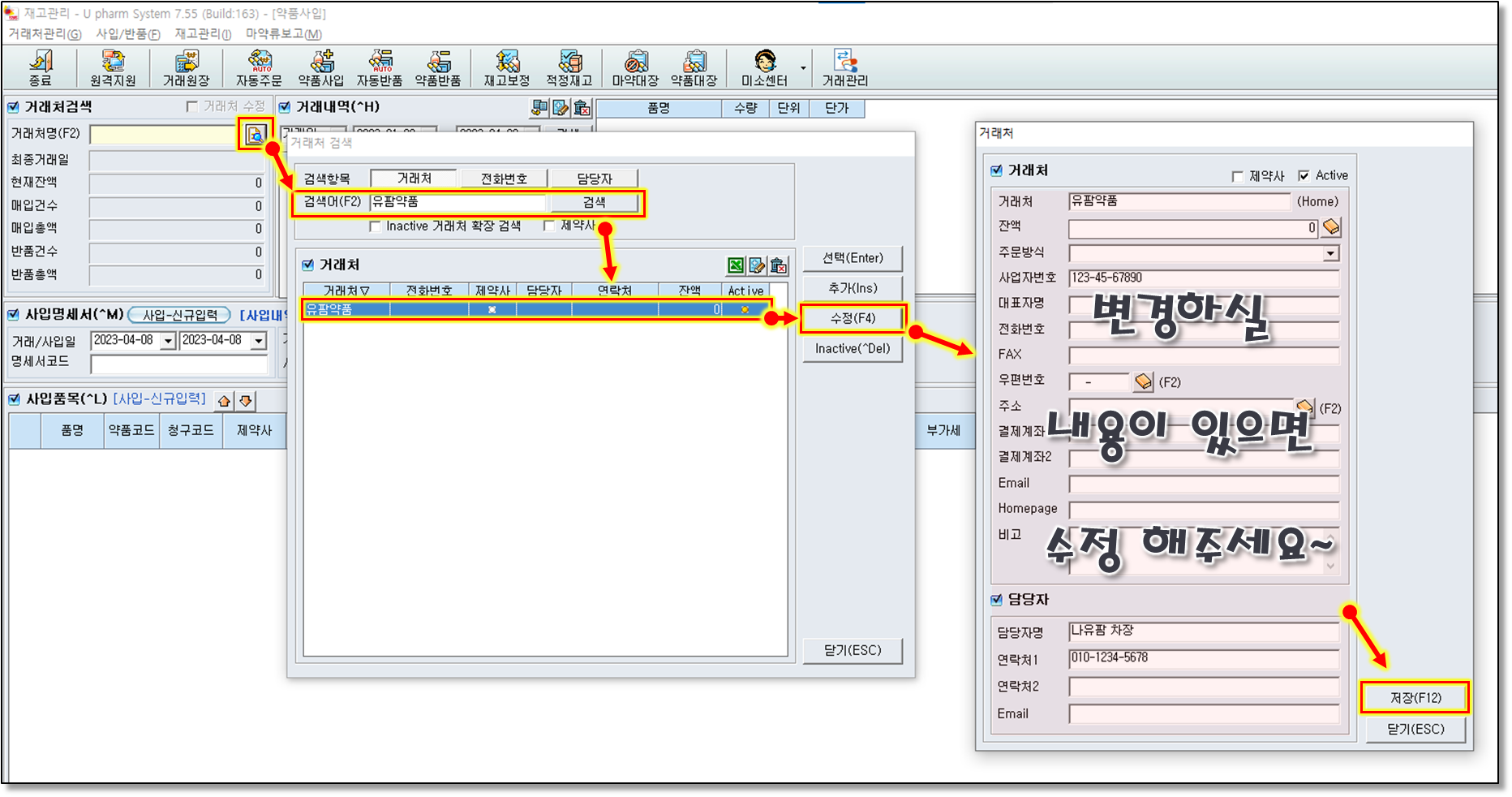Expand the 주문방식 dropdown
1512x797 pixels.
[1330, 253]
